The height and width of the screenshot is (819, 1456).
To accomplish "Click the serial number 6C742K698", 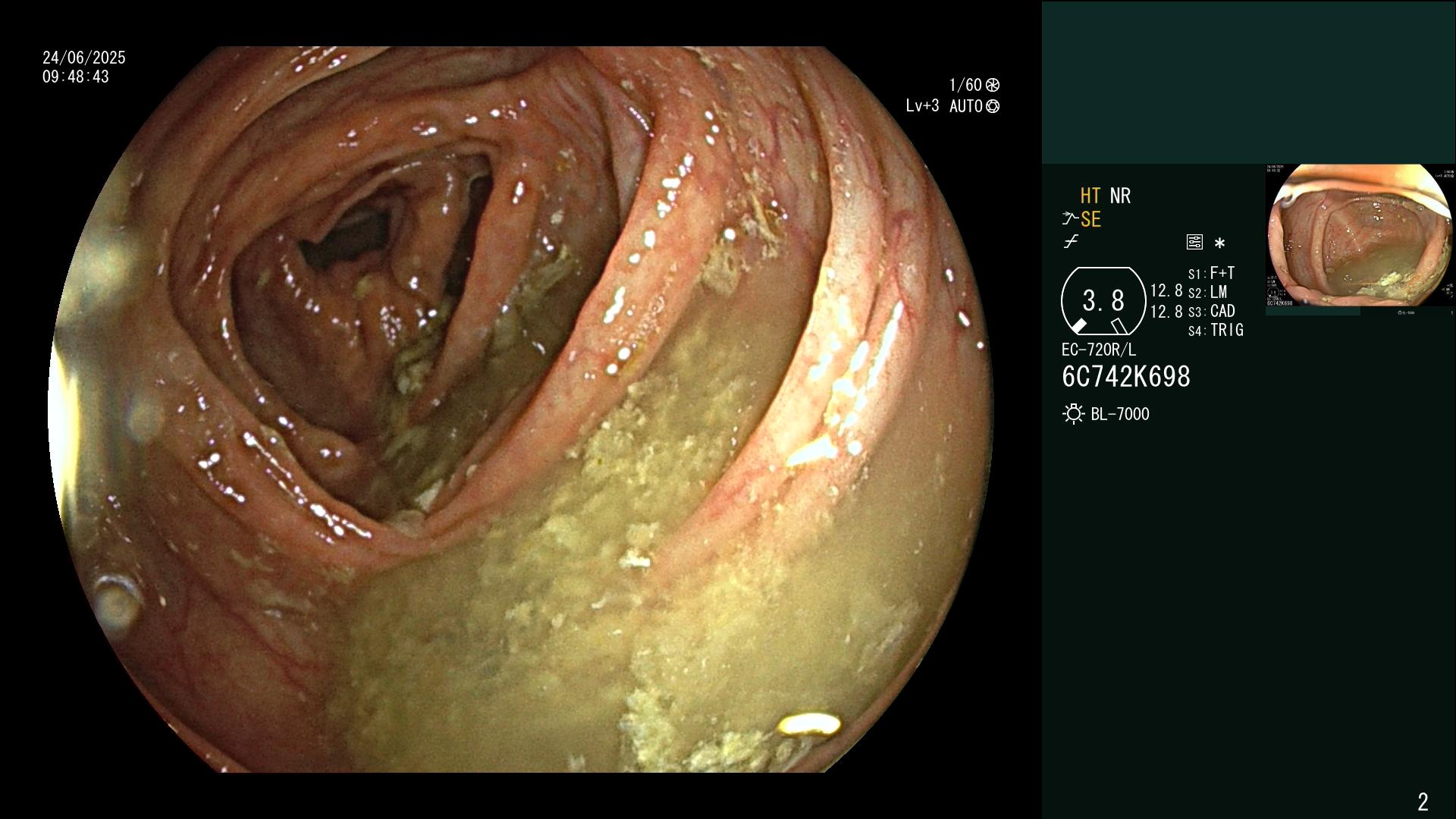I will (1126, 376).
